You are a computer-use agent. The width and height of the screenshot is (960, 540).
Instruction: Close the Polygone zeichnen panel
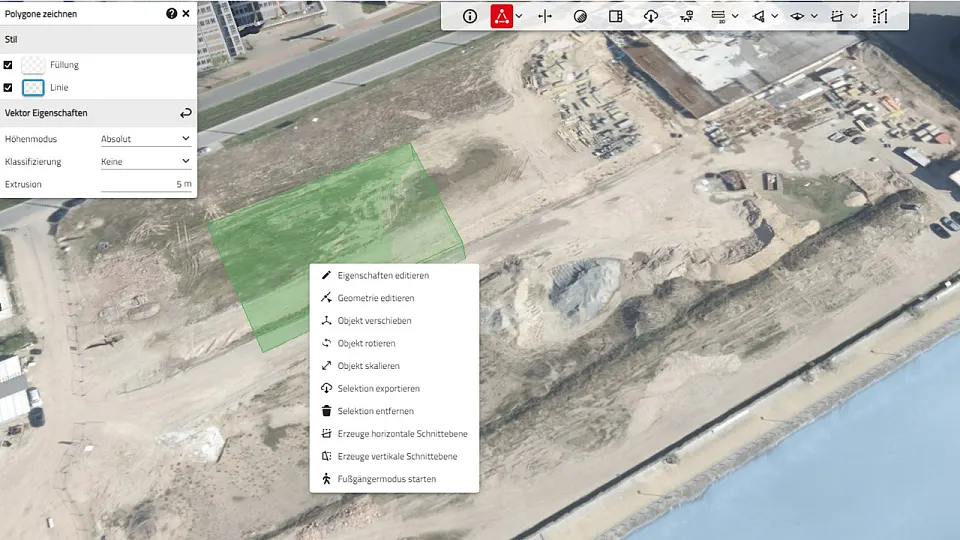coord(186,14)
